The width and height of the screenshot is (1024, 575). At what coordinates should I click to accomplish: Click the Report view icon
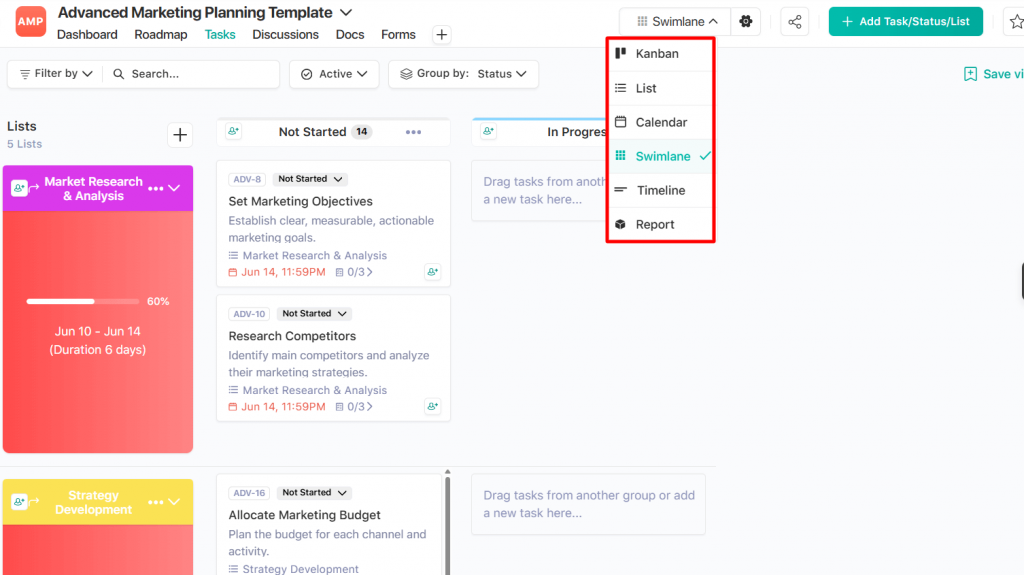(x=620, y=224)
